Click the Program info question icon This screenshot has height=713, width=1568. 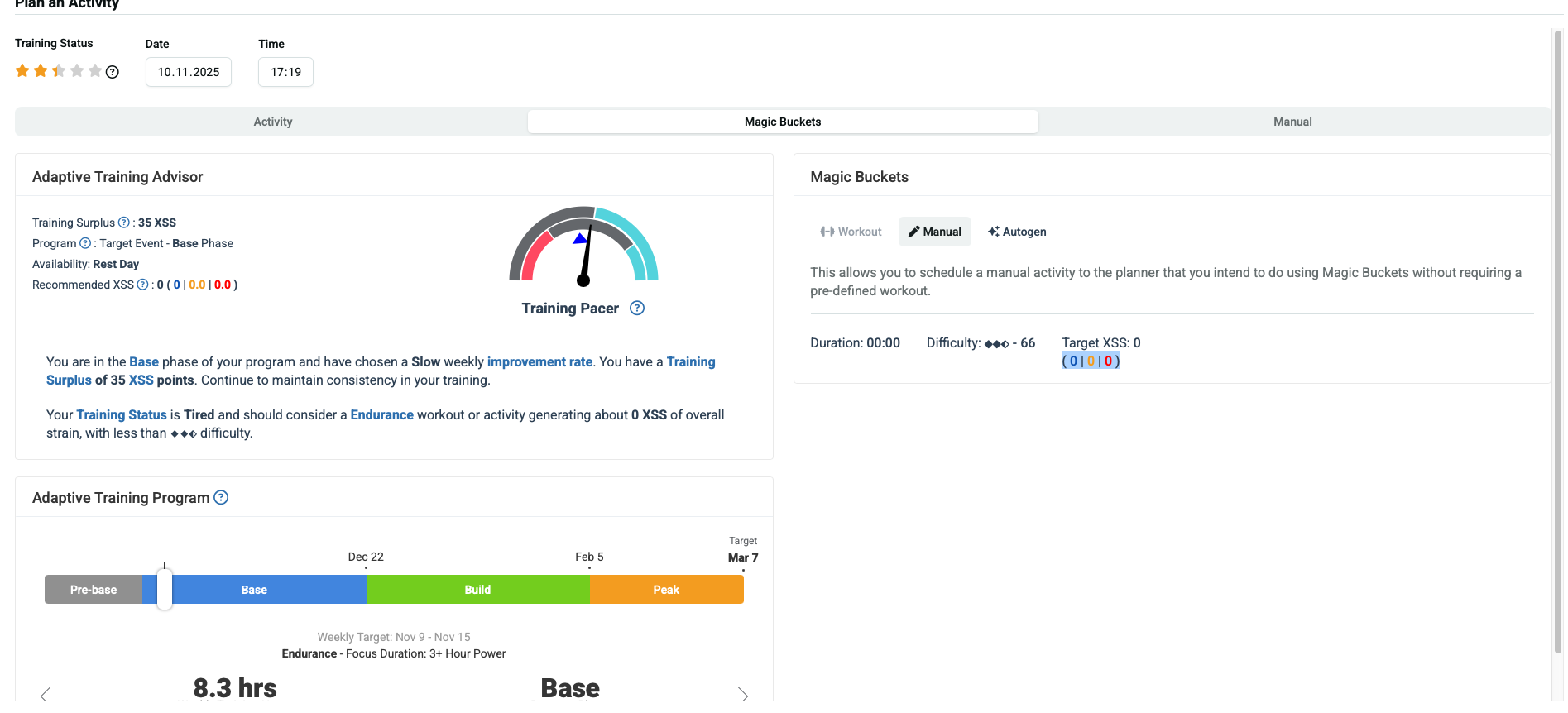85,243
